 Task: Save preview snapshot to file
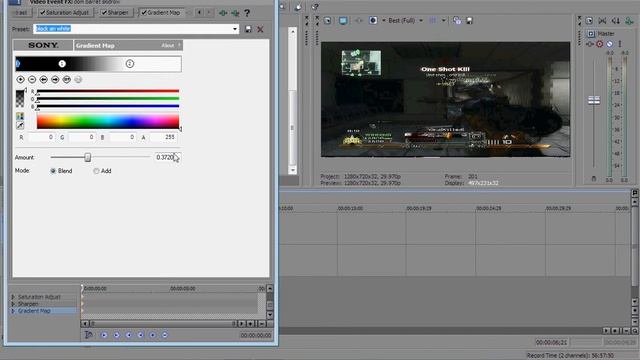469,20
